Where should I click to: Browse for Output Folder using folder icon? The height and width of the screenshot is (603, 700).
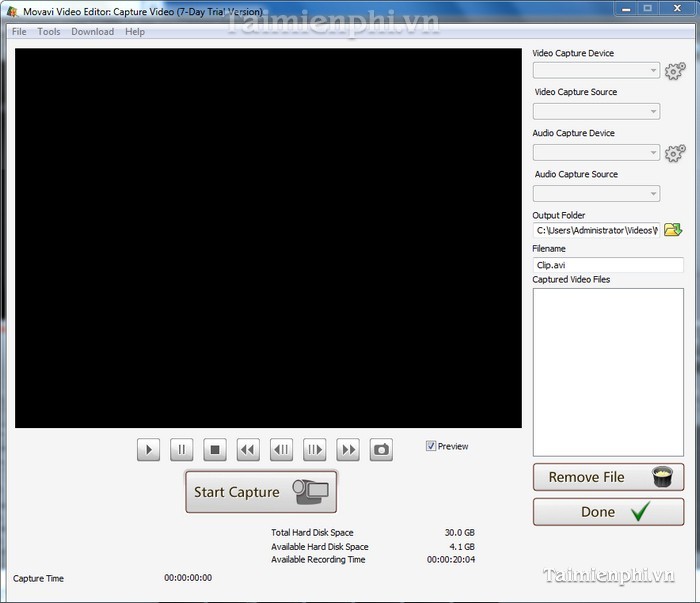tap(673, 230)
